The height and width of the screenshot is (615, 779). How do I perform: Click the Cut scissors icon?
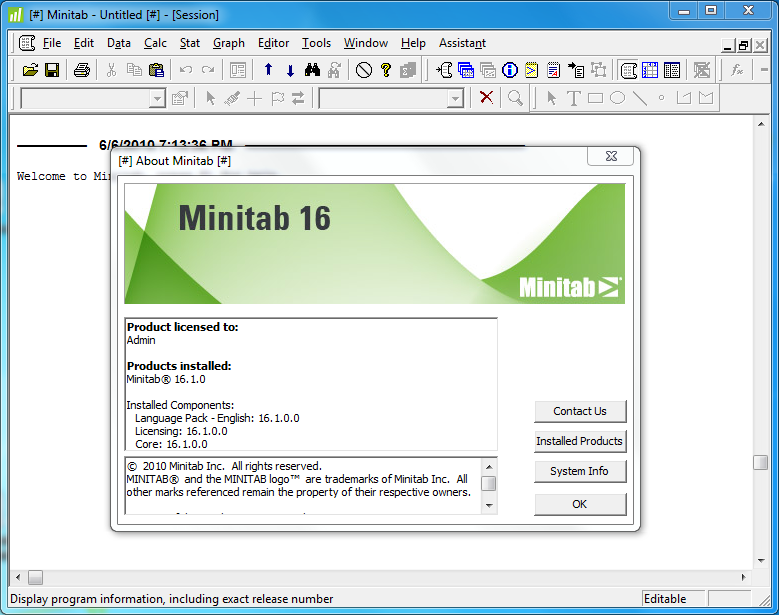pyautogui.click(x=111, y=70)
